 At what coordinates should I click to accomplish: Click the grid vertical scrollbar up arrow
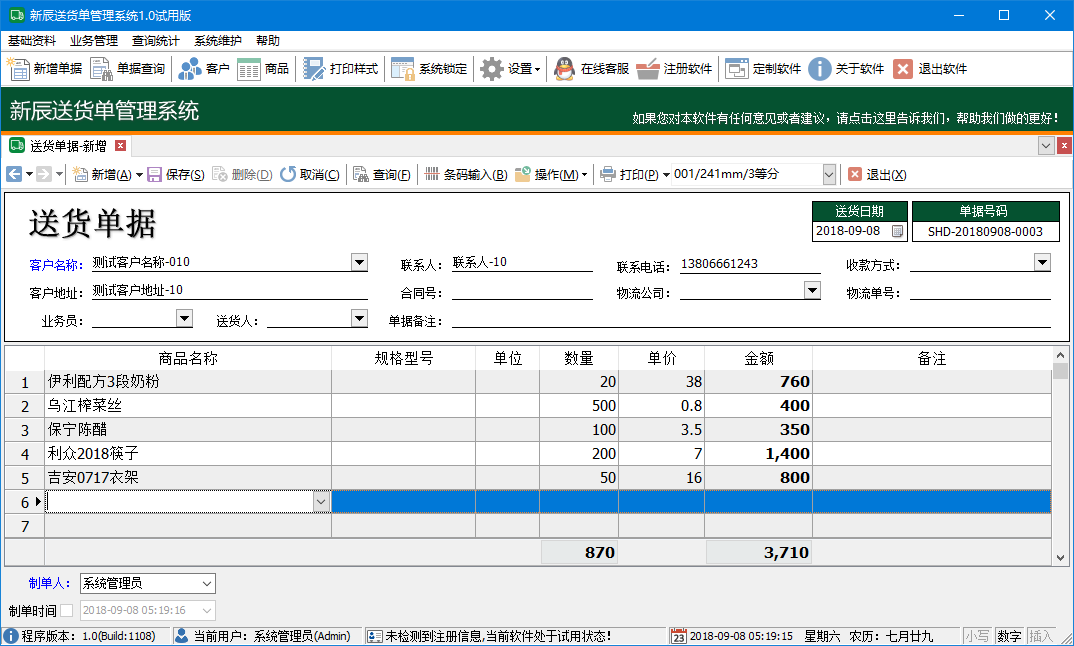click(1060, 355)
